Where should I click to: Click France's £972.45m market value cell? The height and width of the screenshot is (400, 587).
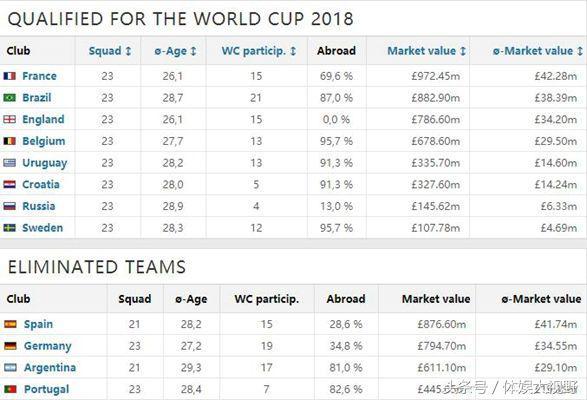coord(436,76)
